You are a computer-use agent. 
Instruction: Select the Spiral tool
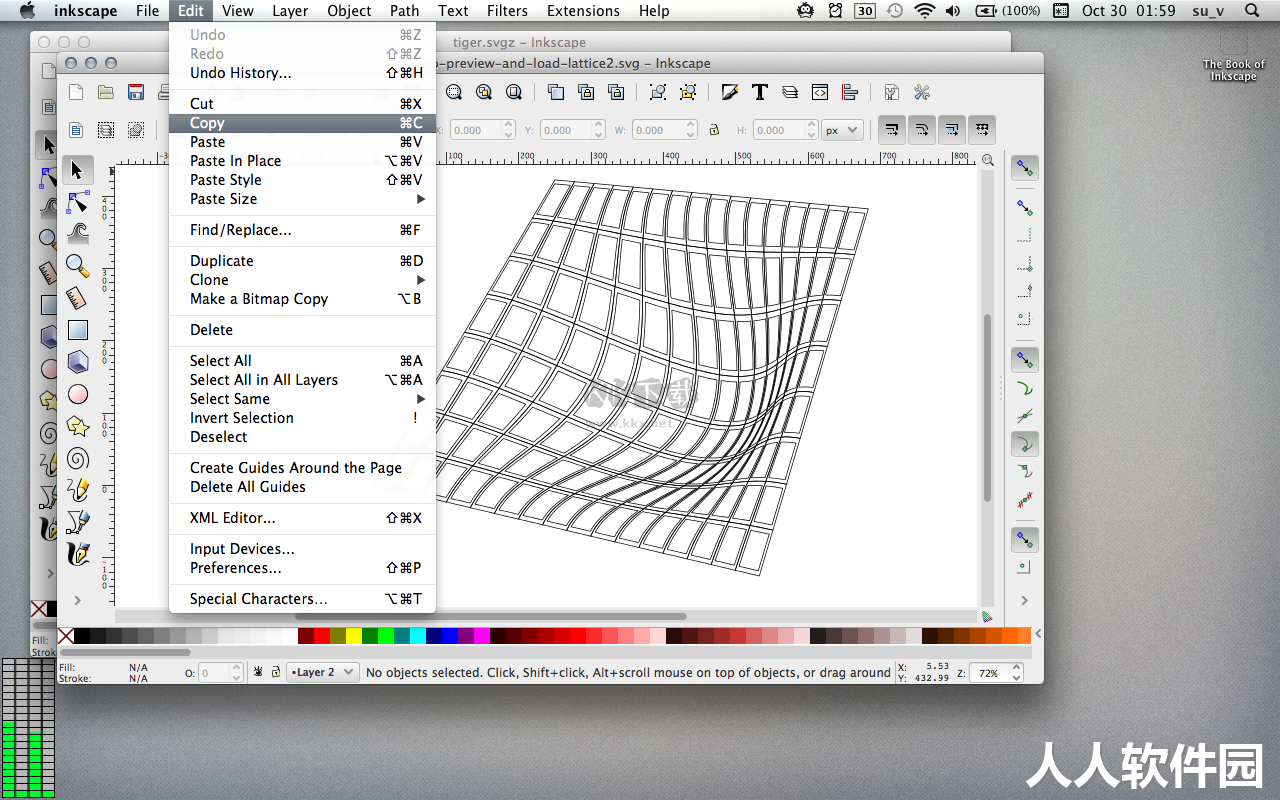click(77, 459)
